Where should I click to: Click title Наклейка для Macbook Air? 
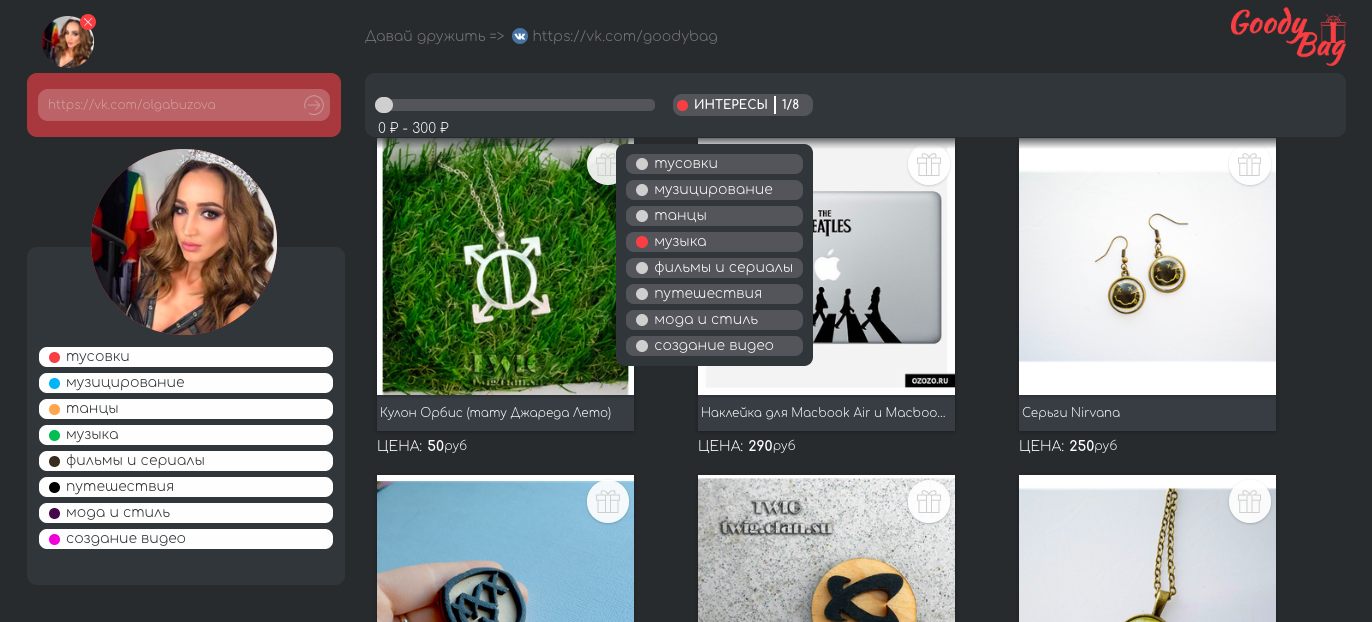[822, 413]
